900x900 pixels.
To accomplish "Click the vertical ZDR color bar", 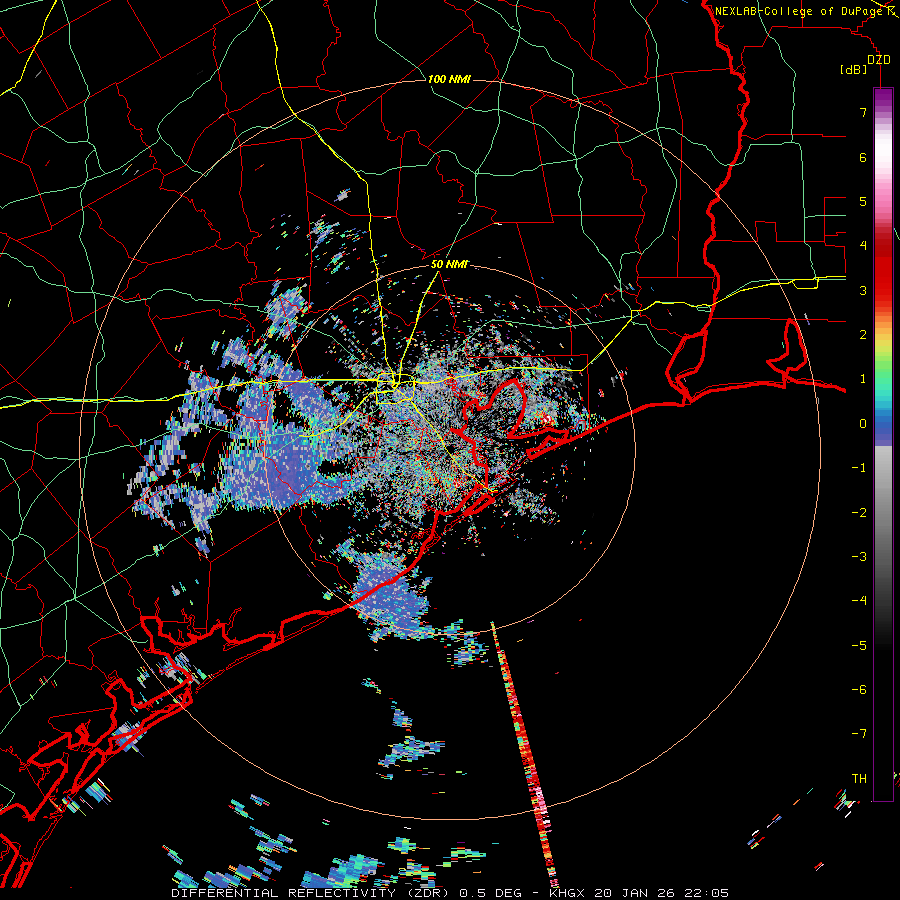I will pyautogui.click(x=883, y=444).
